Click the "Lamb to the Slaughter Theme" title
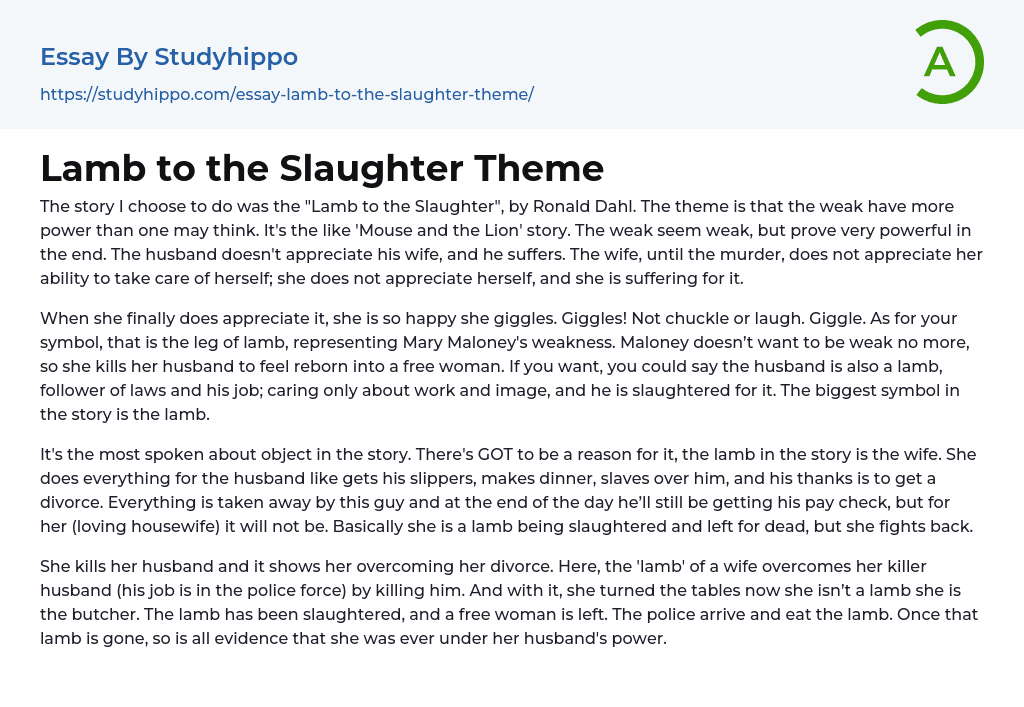The width and height of the screenshot is (1024, 707). (322, 168)
